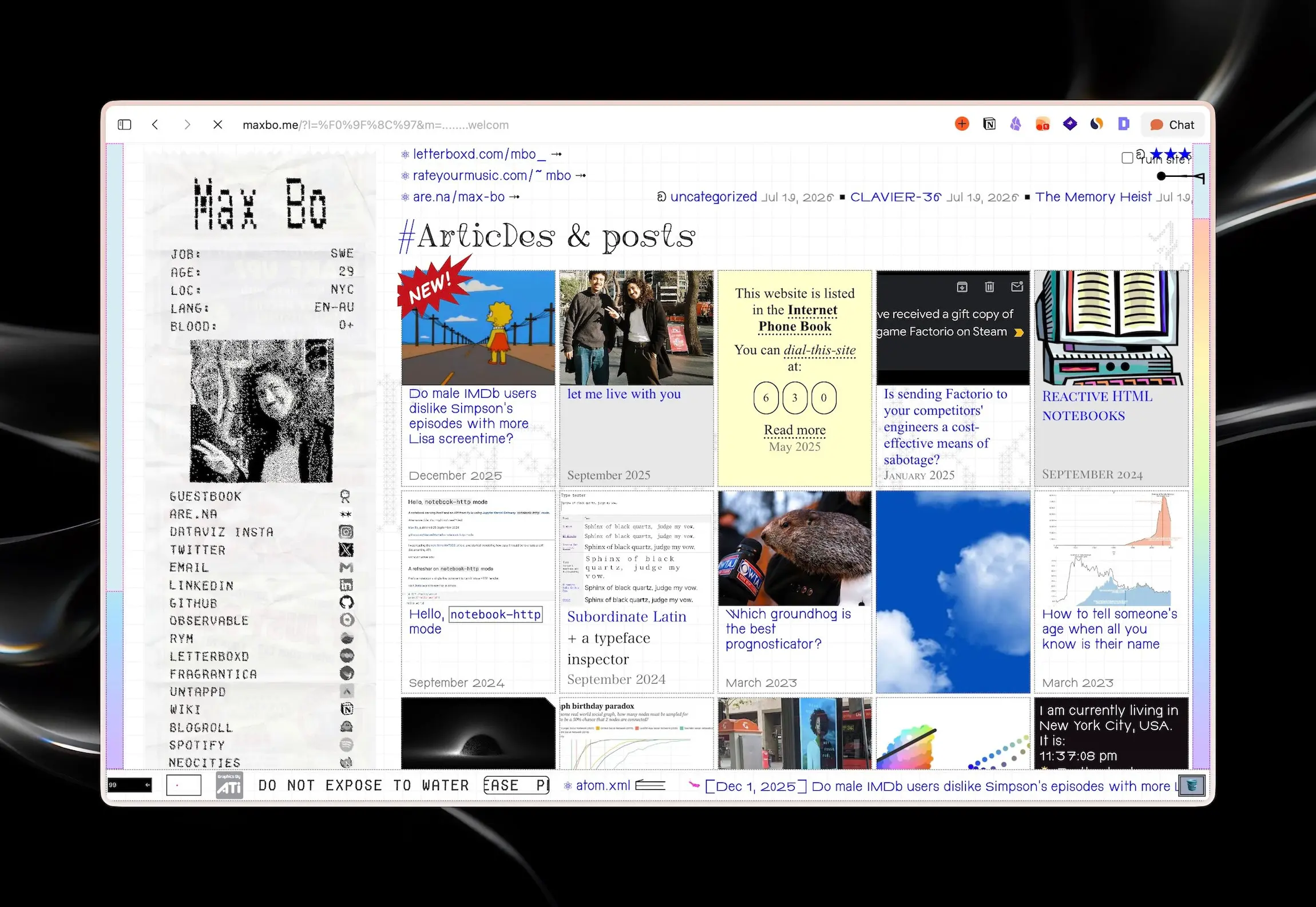Open the REACTIVE HTML NOTEBOOKS article
1316x907 pixels.
click(x=1097, y=406)
